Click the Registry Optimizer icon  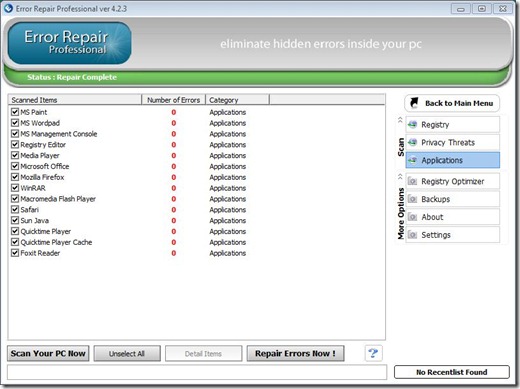click(413, 181)
